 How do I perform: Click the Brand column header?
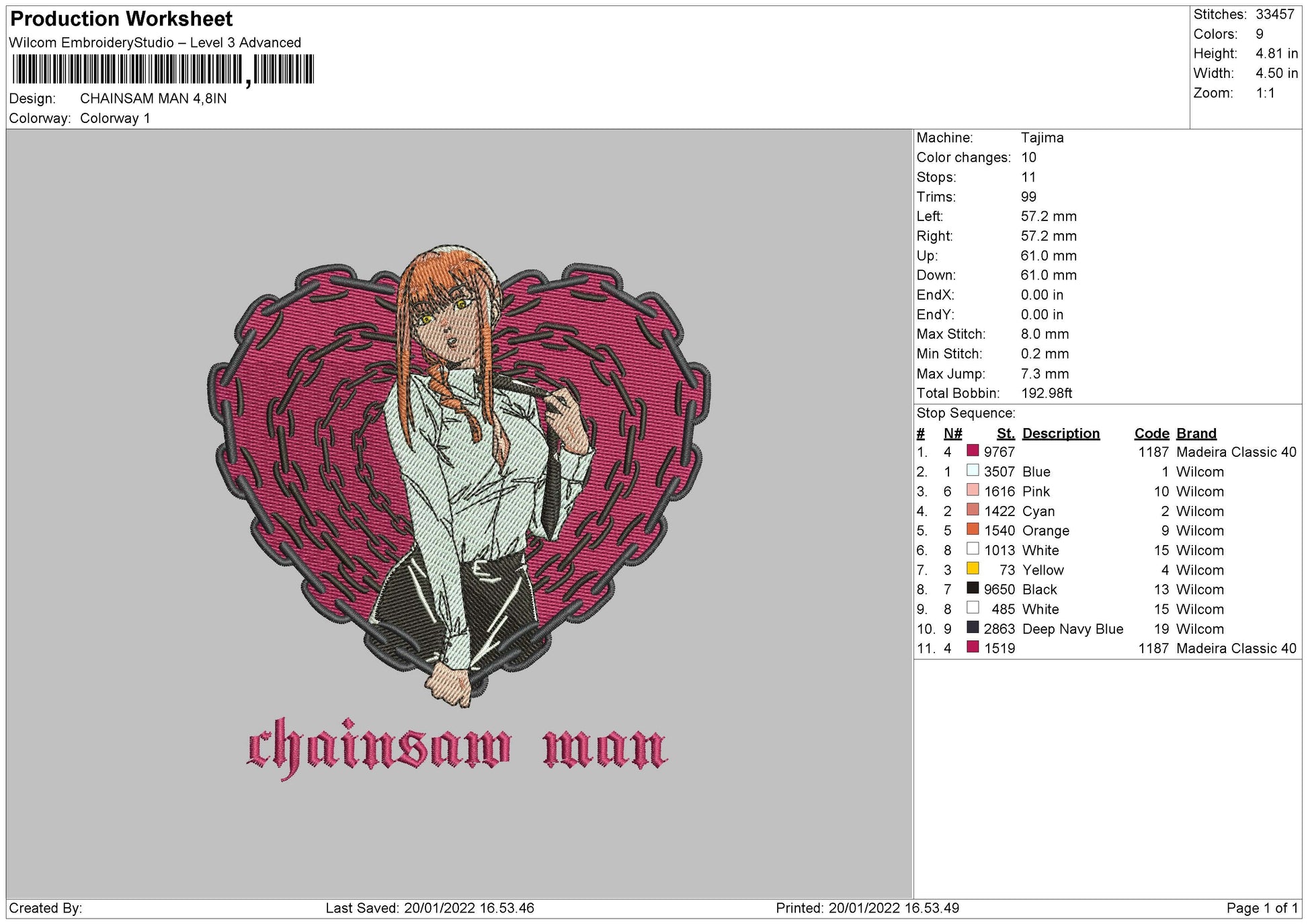1196,433
